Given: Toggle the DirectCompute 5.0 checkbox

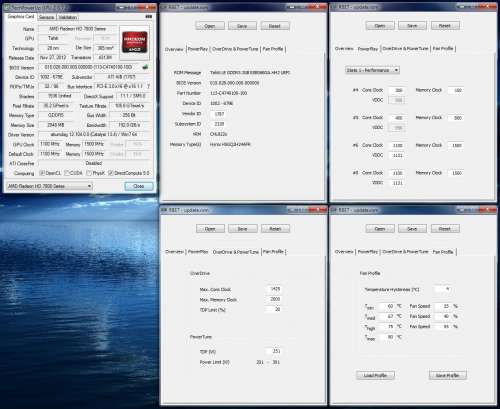Looking at the screenshot, I should point(111,173).
